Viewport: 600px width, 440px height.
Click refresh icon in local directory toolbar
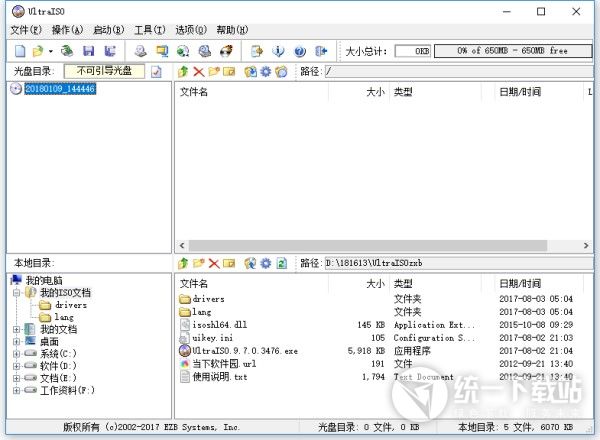point(281,263)
